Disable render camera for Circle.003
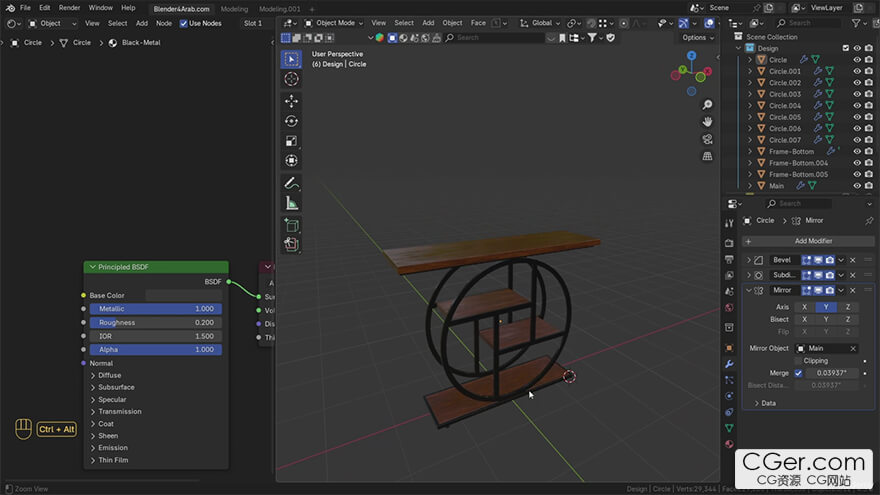The image size is (880, 495). (869, 94)
